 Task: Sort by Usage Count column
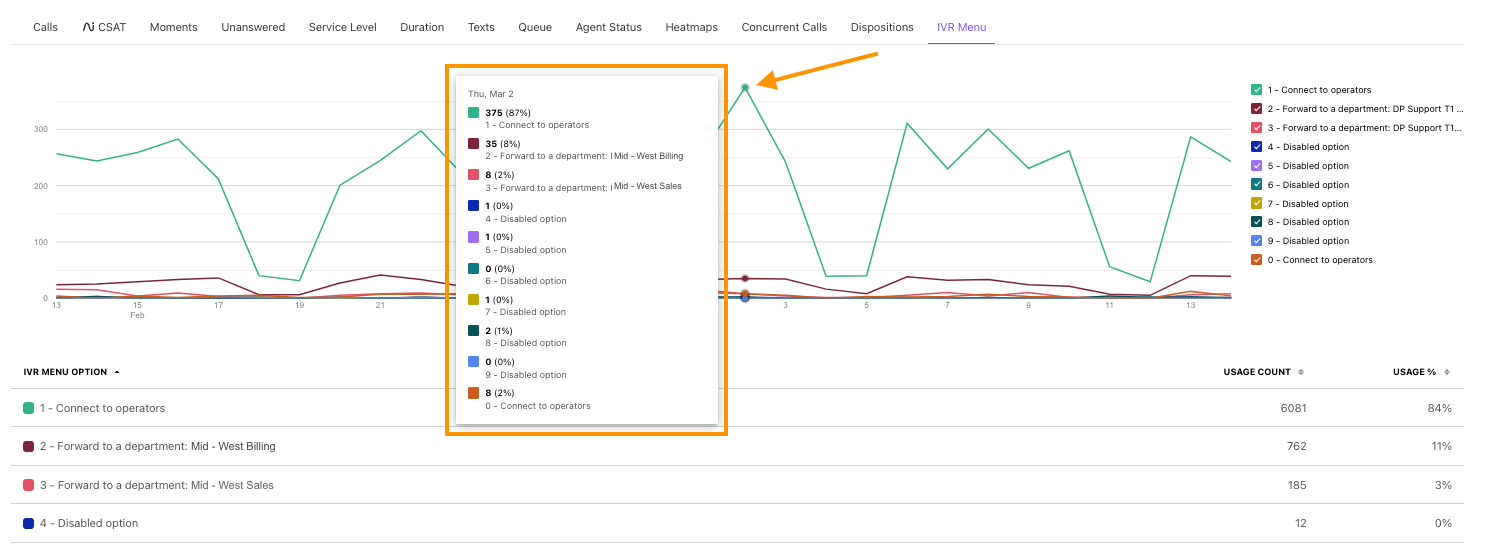tap(1263, 372)
